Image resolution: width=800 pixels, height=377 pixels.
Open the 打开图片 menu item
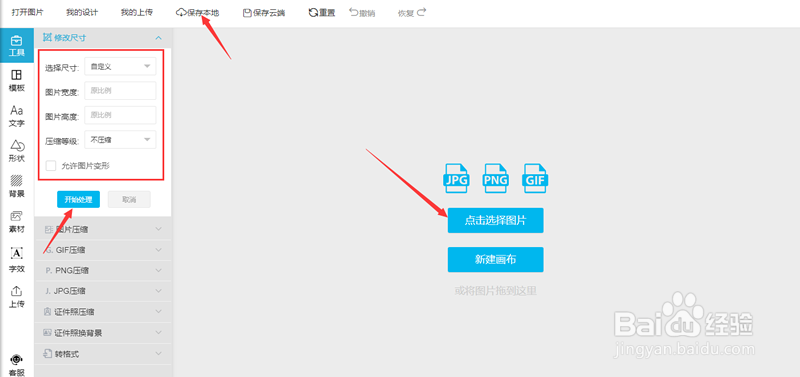[28, 13]
